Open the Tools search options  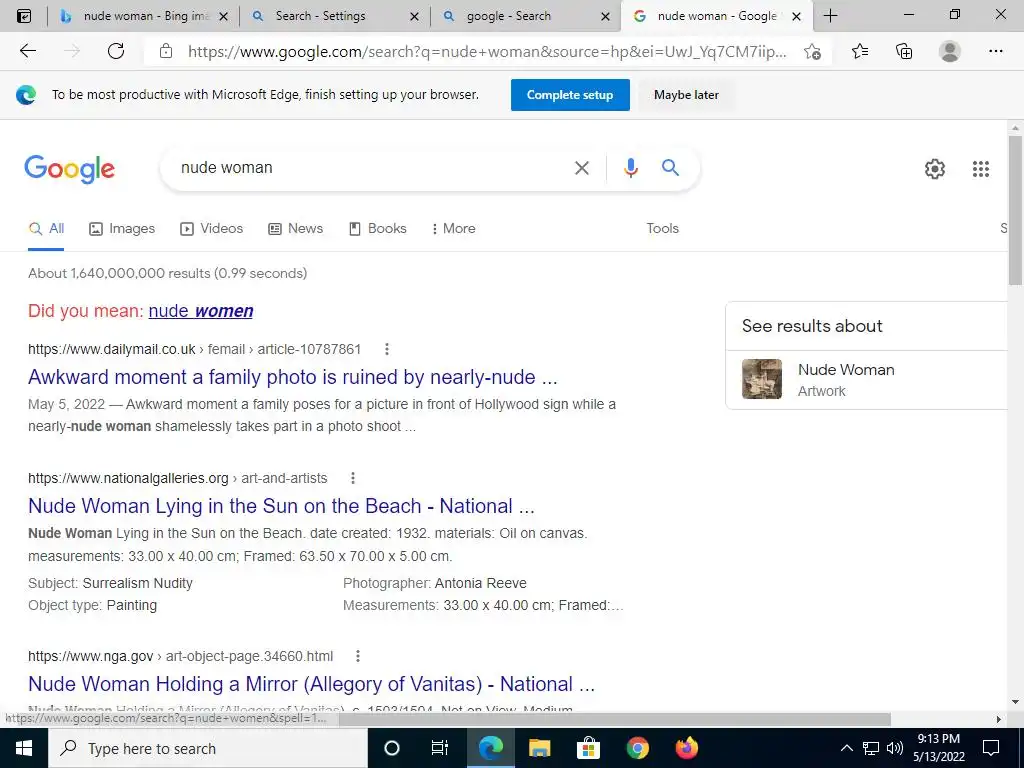click(662, 229)
